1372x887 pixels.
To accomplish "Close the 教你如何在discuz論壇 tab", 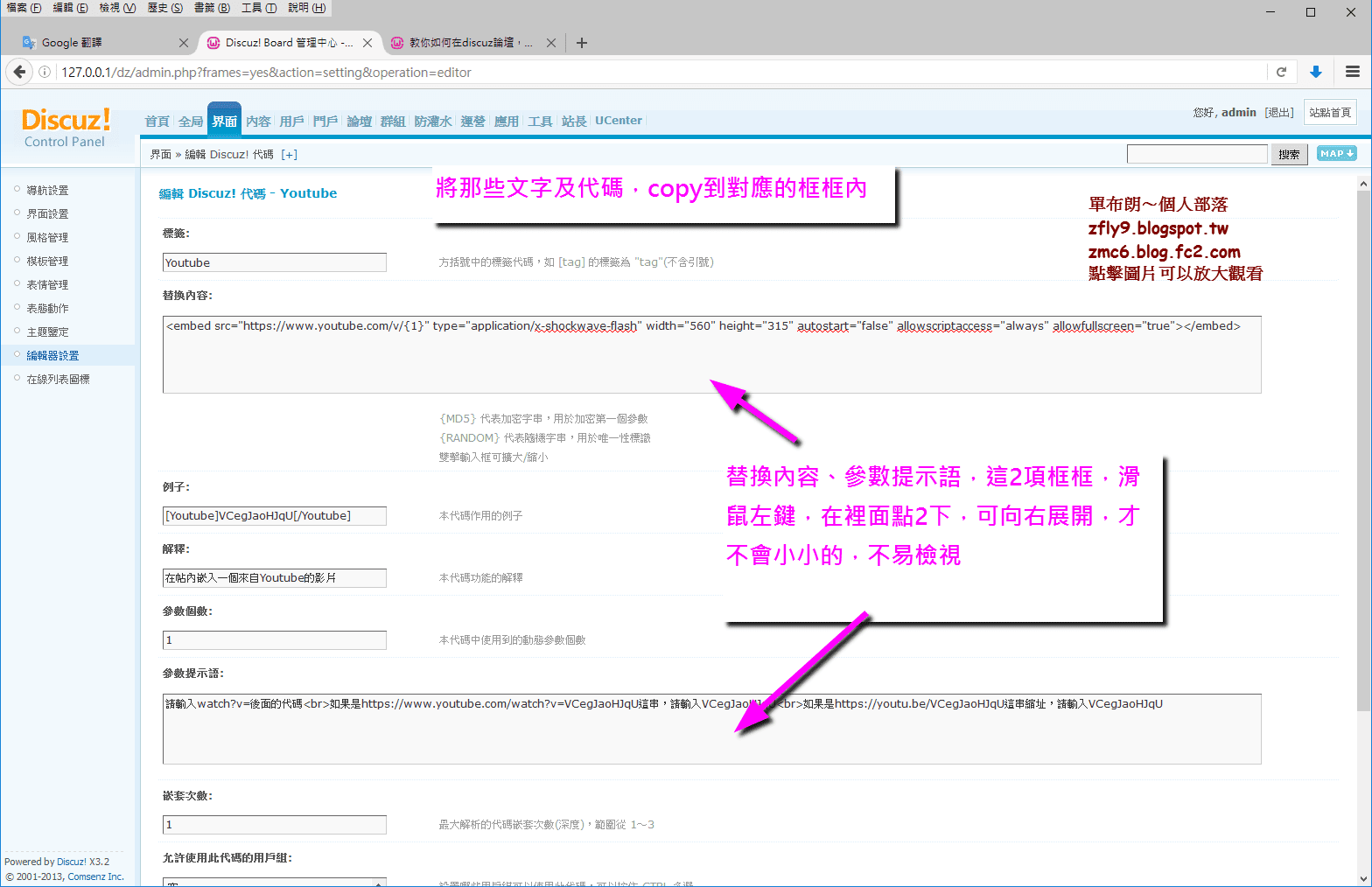I will pyautogui.click(x=551, y=42).
